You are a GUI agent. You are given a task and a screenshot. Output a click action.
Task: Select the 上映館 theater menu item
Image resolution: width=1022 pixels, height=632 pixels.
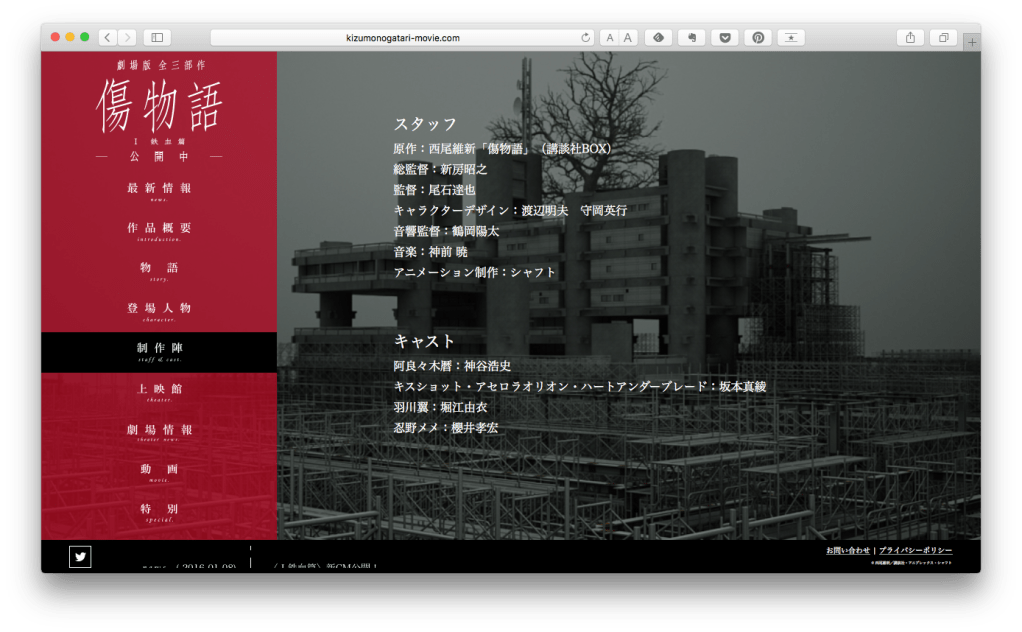pyautogui.click(x=159, y=391)
